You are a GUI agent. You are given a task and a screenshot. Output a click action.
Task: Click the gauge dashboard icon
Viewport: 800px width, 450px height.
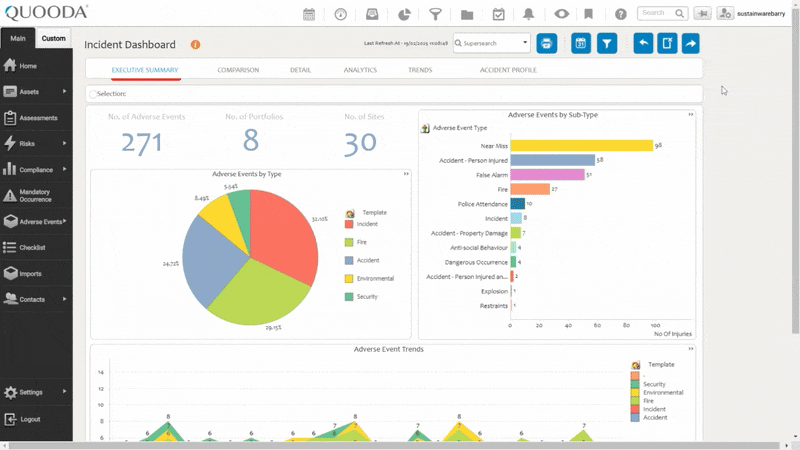coord(340,14)
